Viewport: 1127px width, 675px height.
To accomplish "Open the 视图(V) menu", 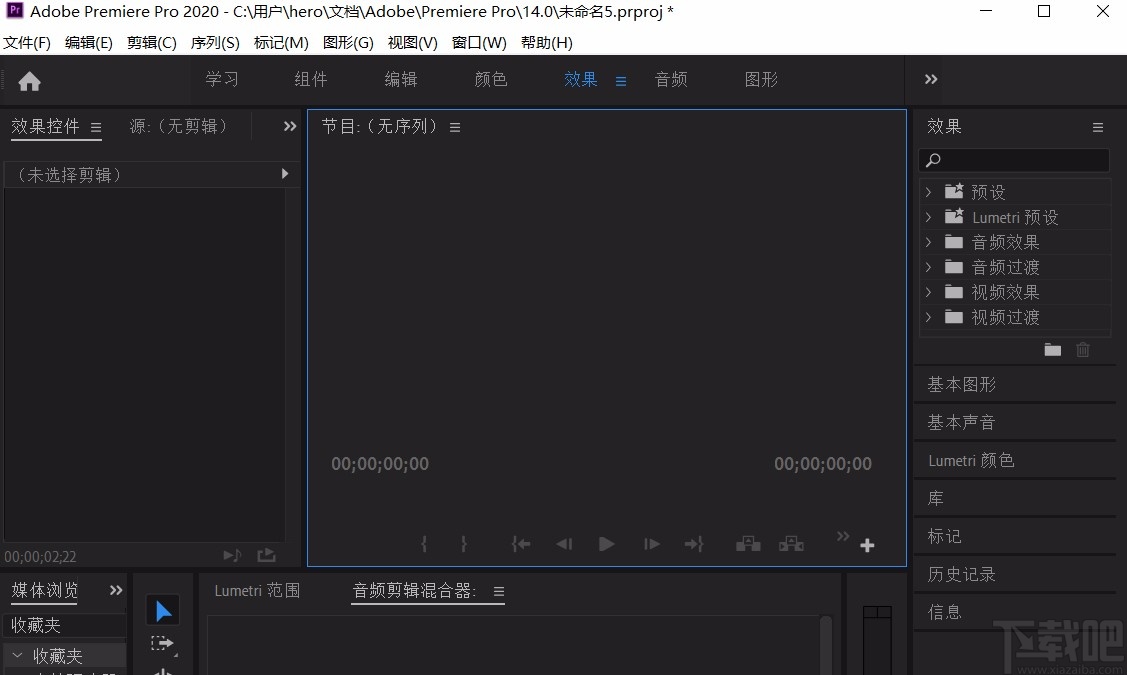I will point(413,42).
